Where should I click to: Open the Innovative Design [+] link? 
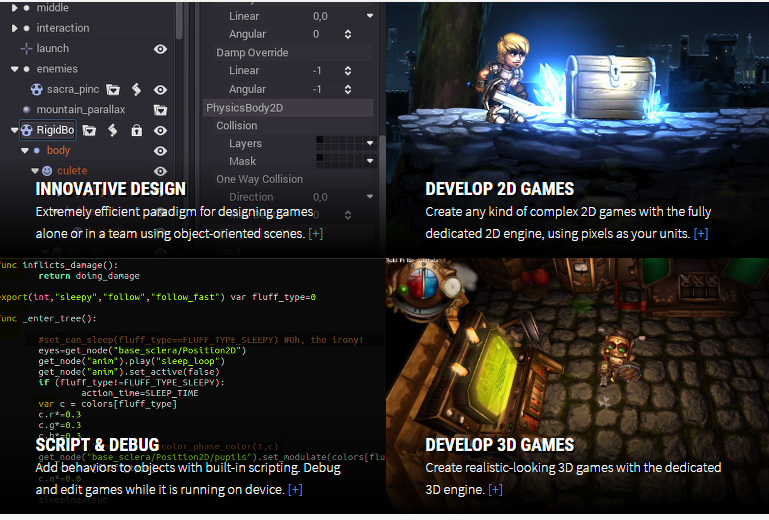pyautogui.click(x=315, y=234)
